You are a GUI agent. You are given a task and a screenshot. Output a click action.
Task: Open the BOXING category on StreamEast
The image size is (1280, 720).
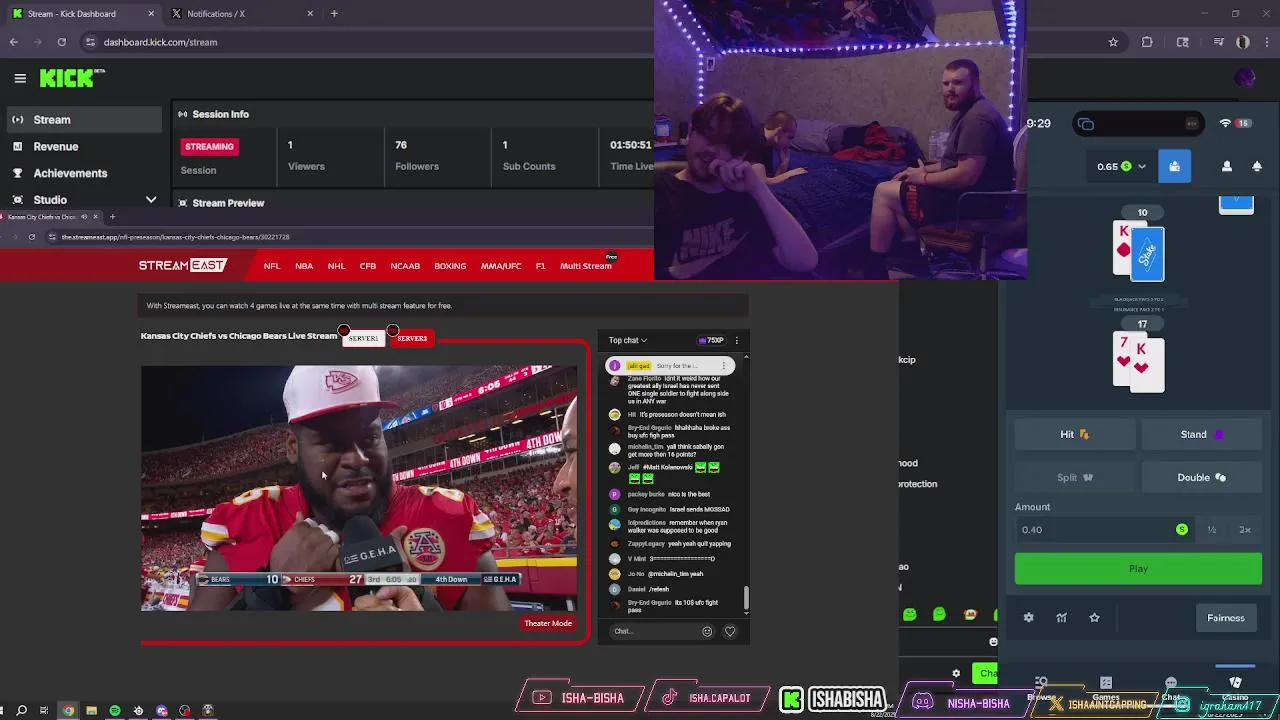click(450, 266)
